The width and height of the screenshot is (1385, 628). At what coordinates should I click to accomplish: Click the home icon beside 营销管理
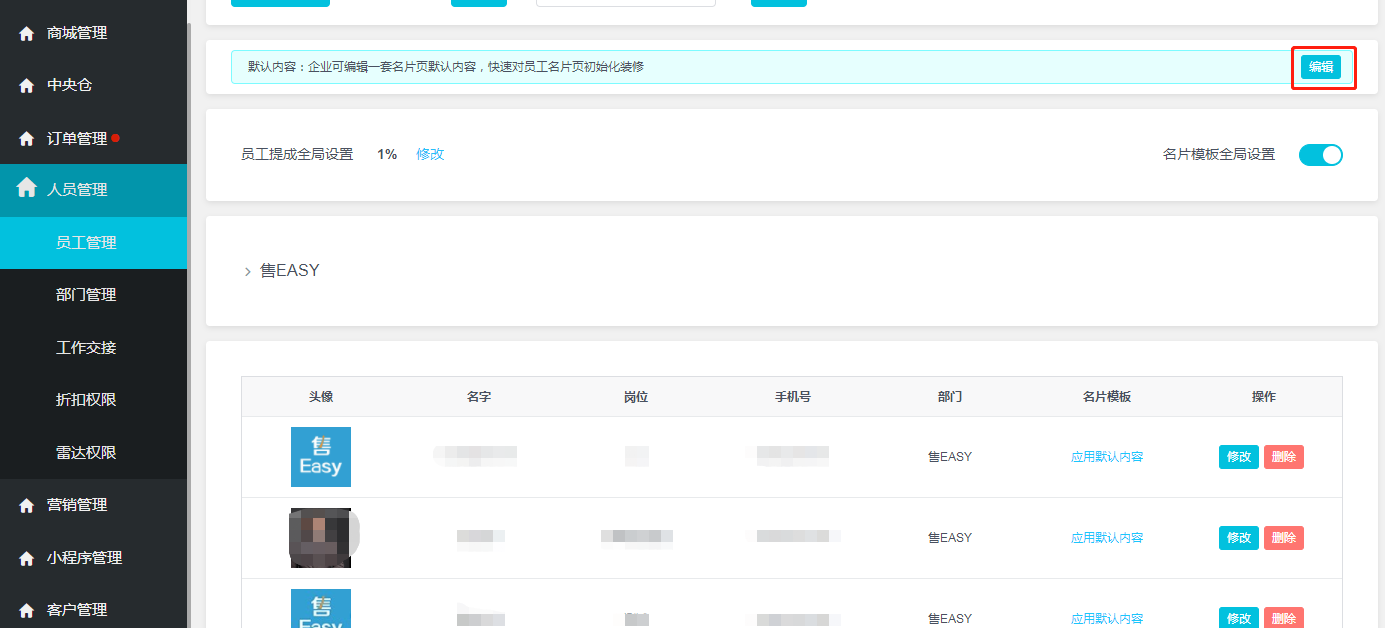[x=27, y=506]
